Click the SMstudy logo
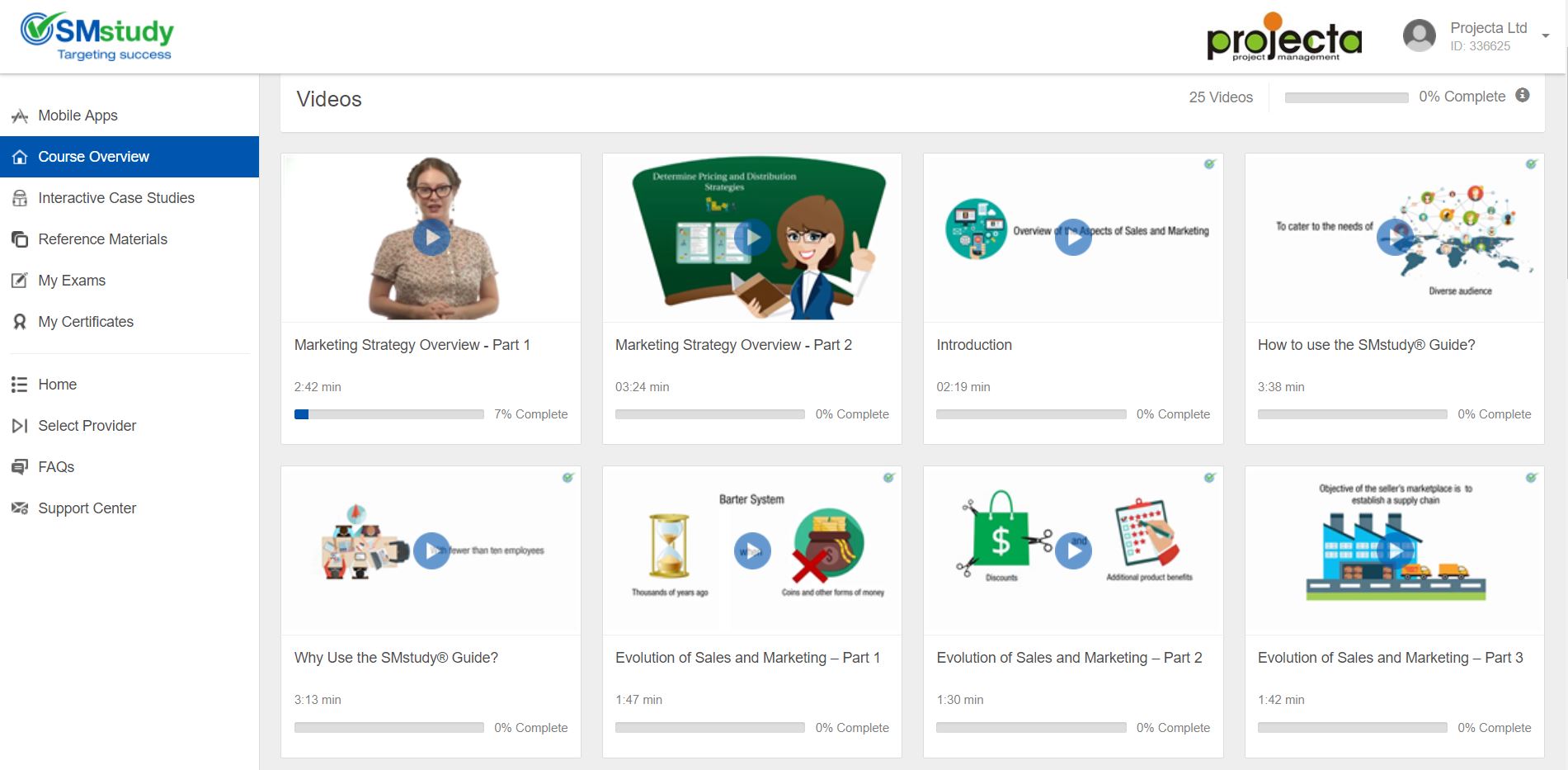 click(97, 37)
